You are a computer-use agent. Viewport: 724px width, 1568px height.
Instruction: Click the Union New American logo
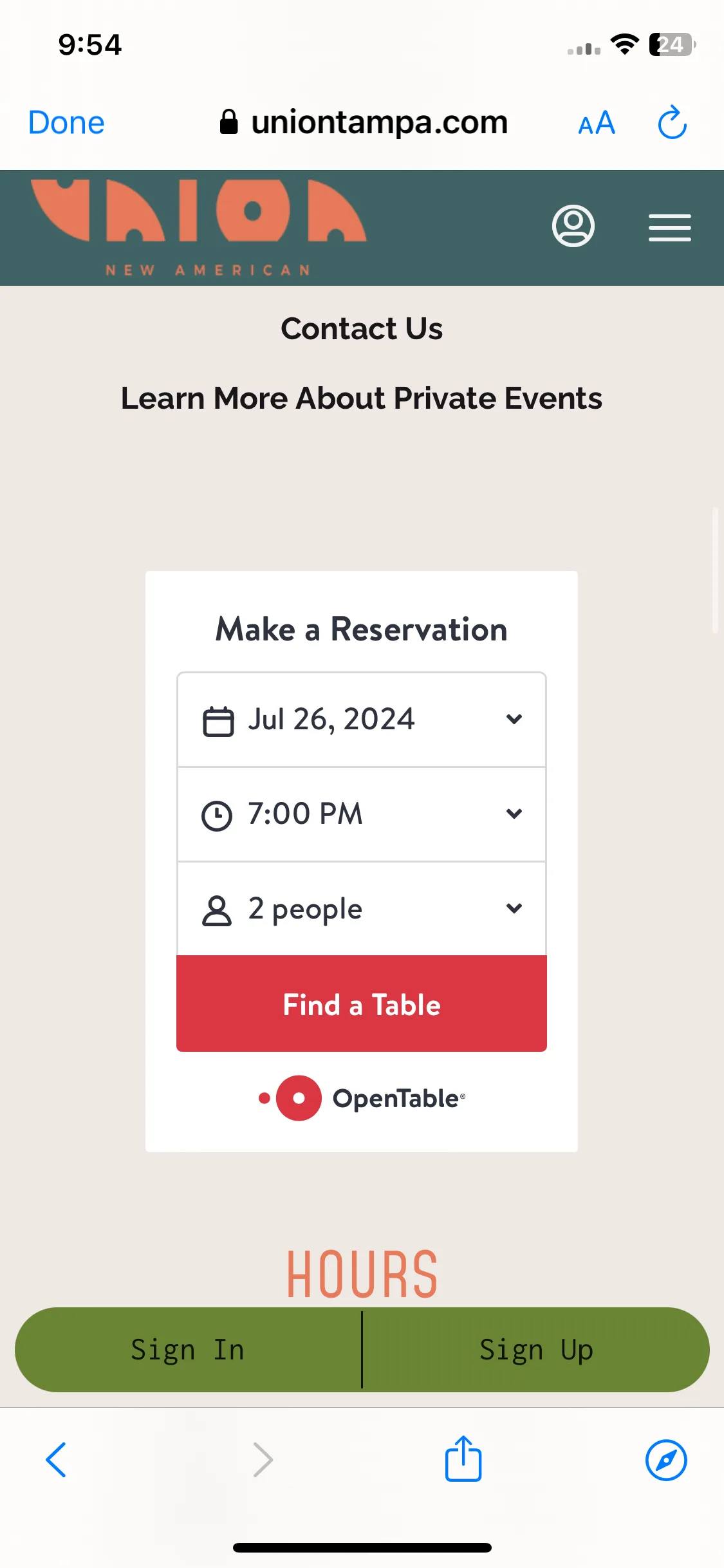coord(198,228)
